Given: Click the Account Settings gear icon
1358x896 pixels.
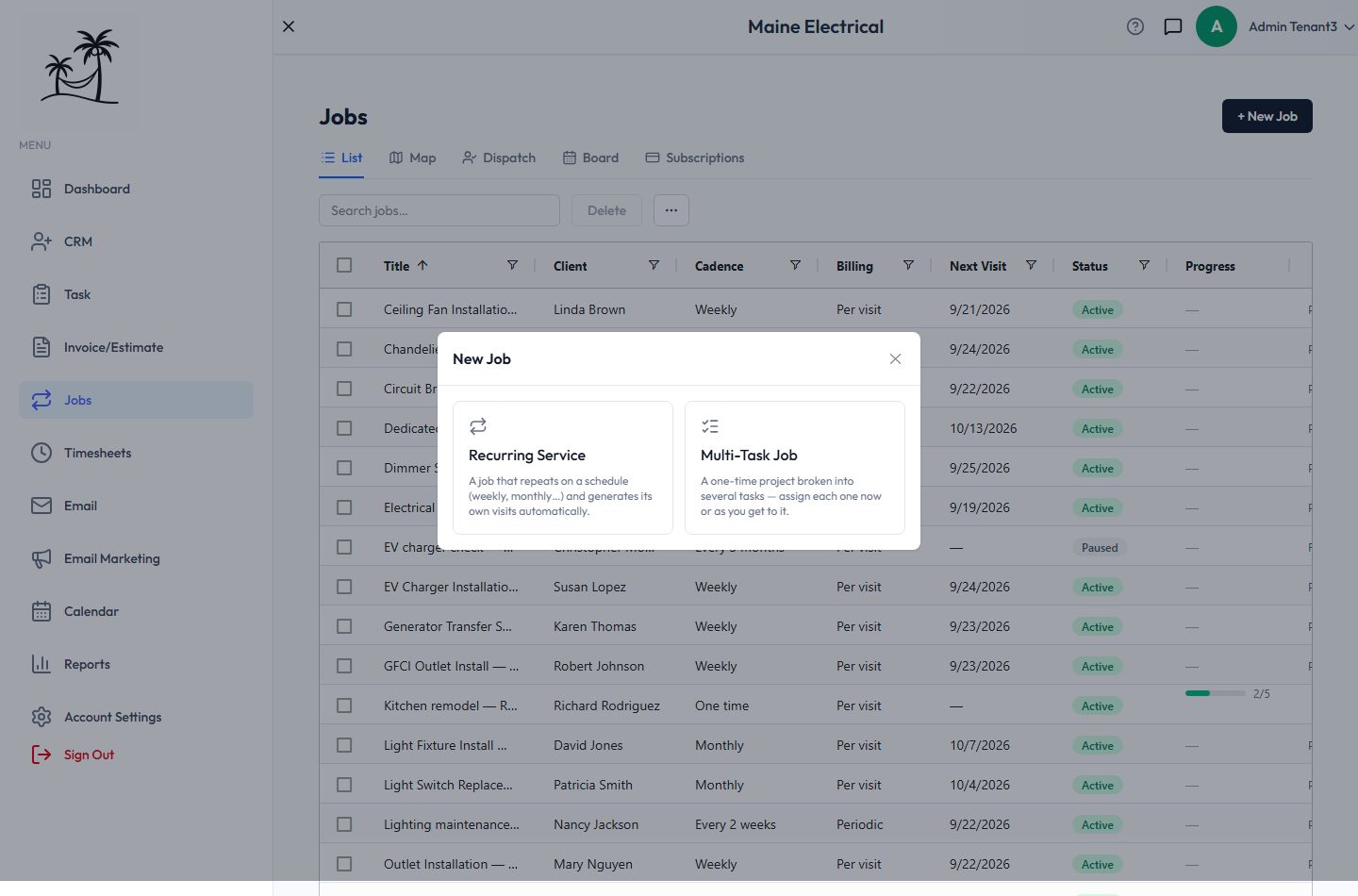Looking at the screenshot, I should point(41,717).
